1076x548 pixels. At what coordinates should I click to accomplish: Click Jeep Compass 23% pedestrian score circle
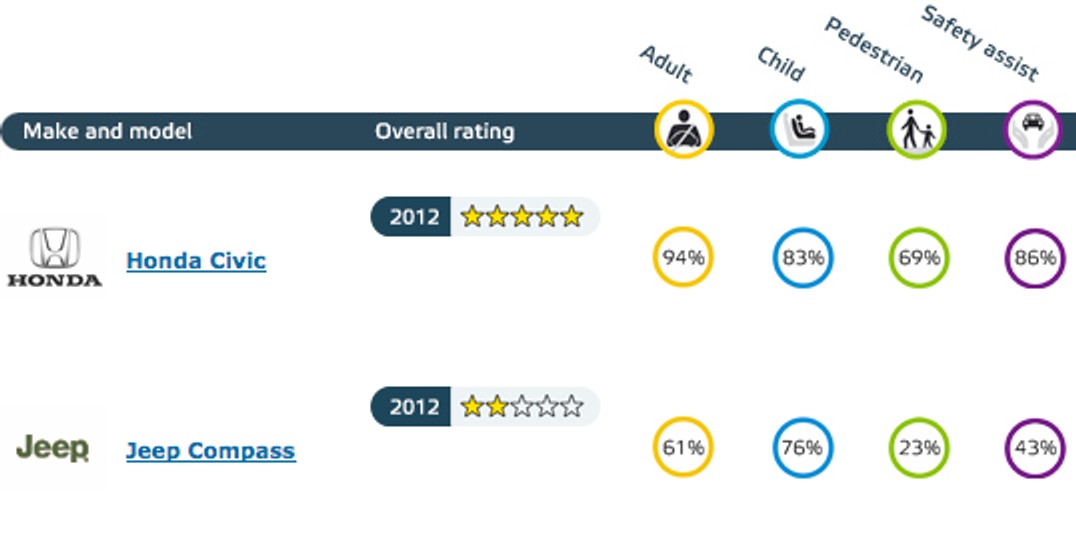click(920, 447)
